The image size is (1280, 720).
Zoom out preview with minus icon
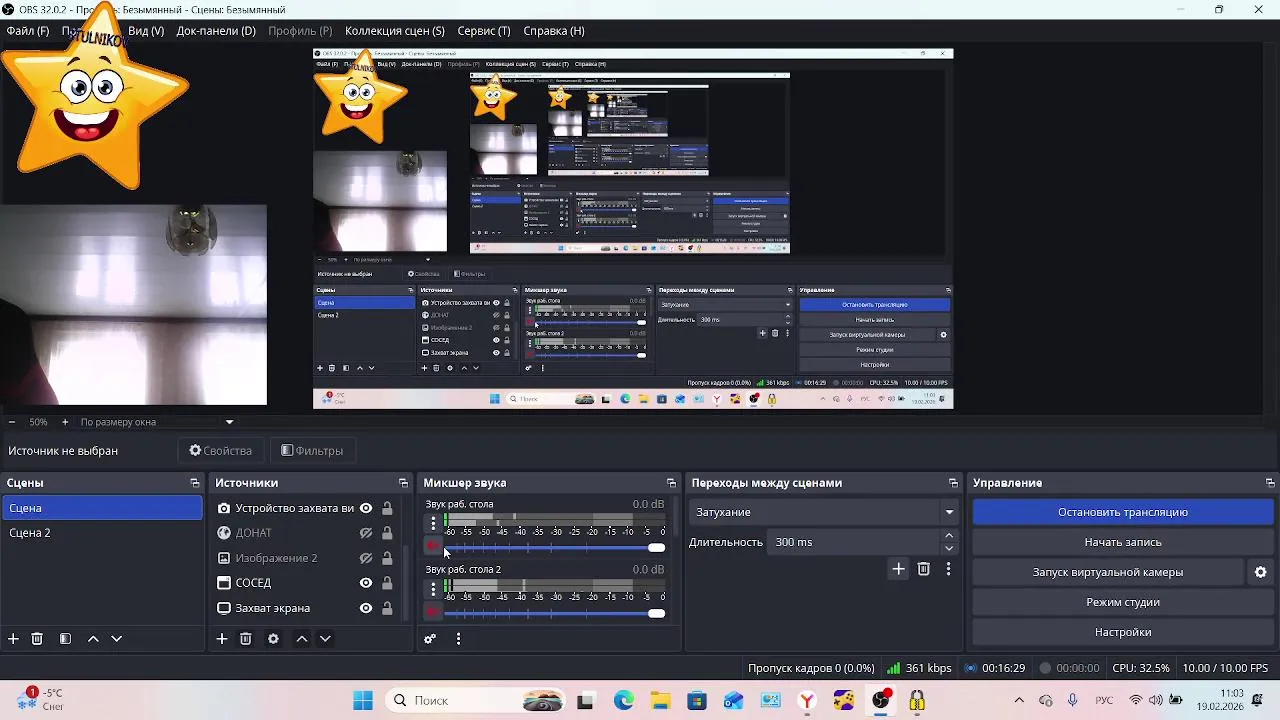coord(11,422)
